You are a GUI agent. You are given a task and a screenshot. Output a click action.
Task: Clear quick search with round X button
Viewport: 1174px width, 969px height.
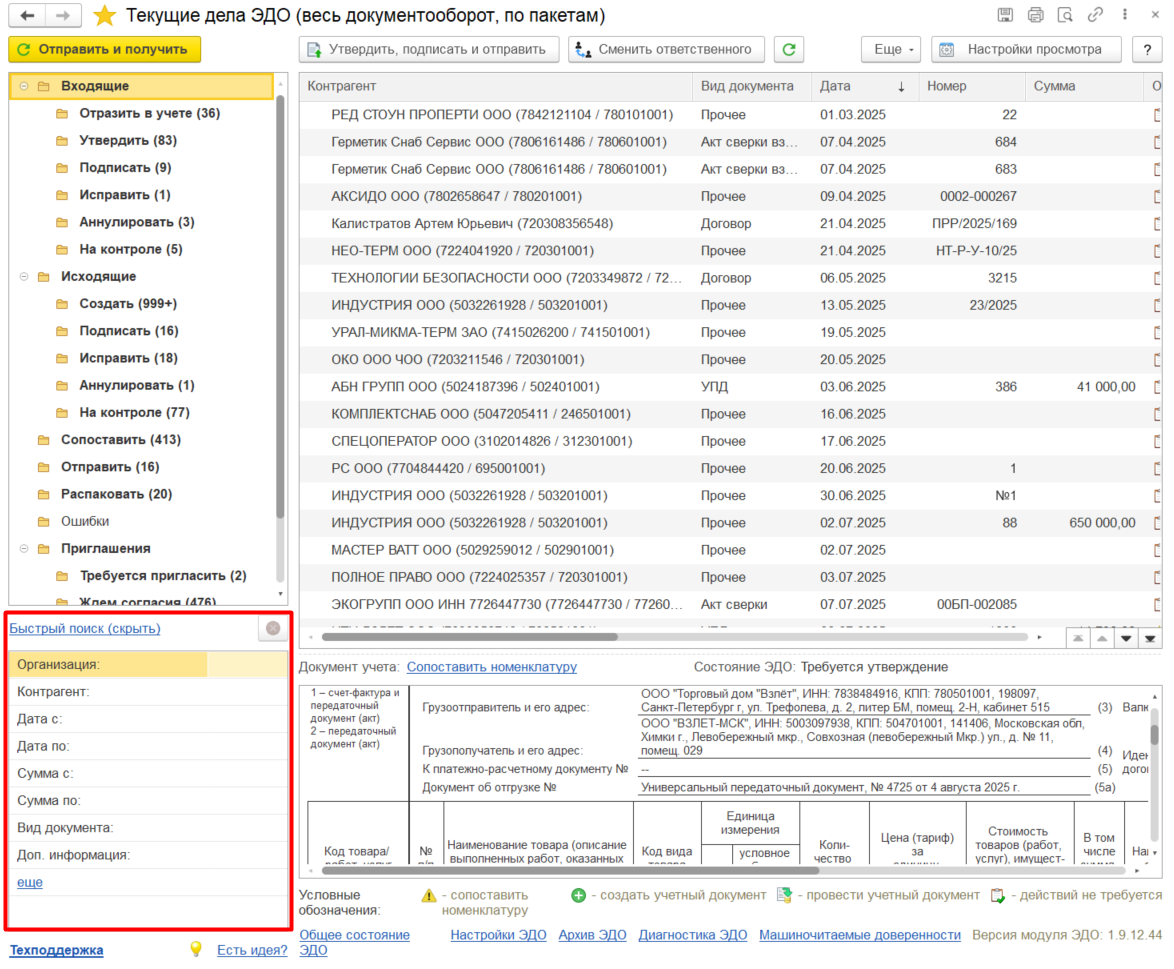273,628
